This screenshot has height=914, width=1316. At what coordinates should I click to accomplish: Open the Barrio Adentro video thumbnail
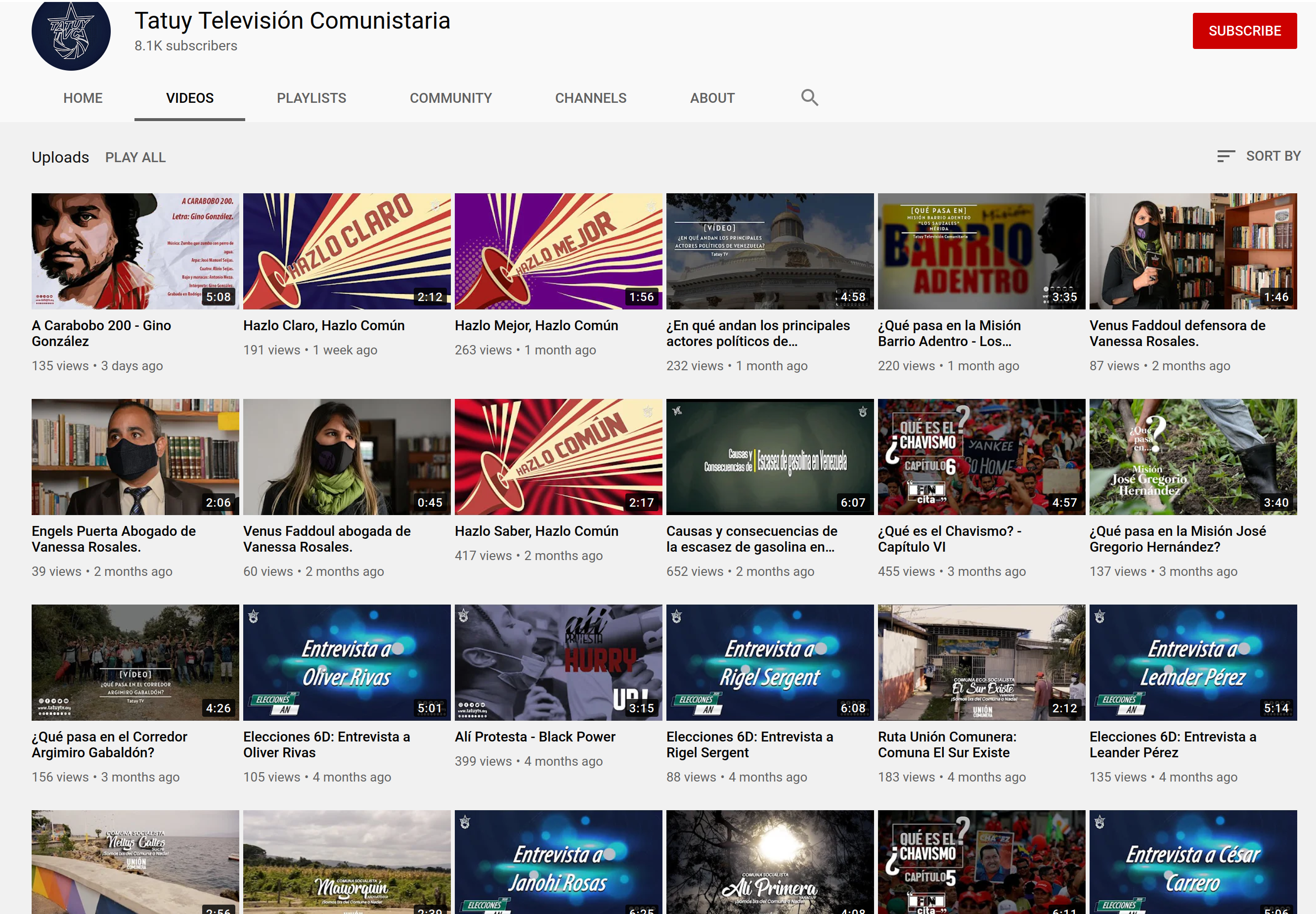pyautogui.click(x=981, y=252)
